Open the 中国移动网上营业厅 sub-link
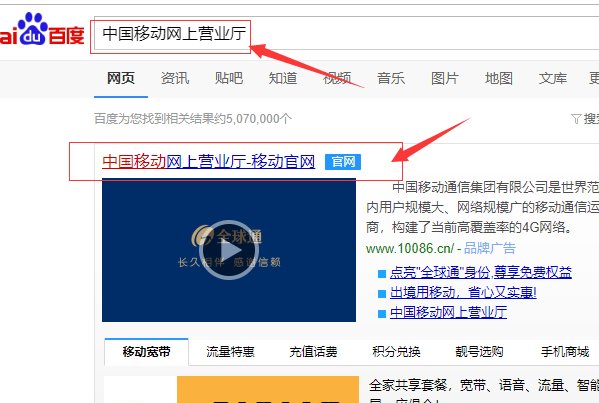 pos(448,313)
